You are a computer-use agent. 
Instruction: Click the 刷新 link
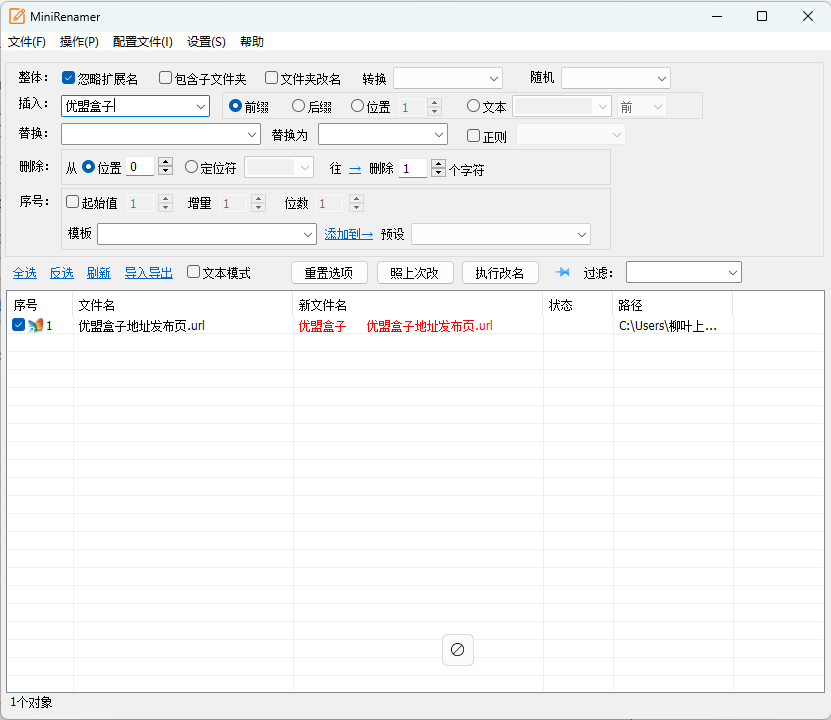(99, 273)
